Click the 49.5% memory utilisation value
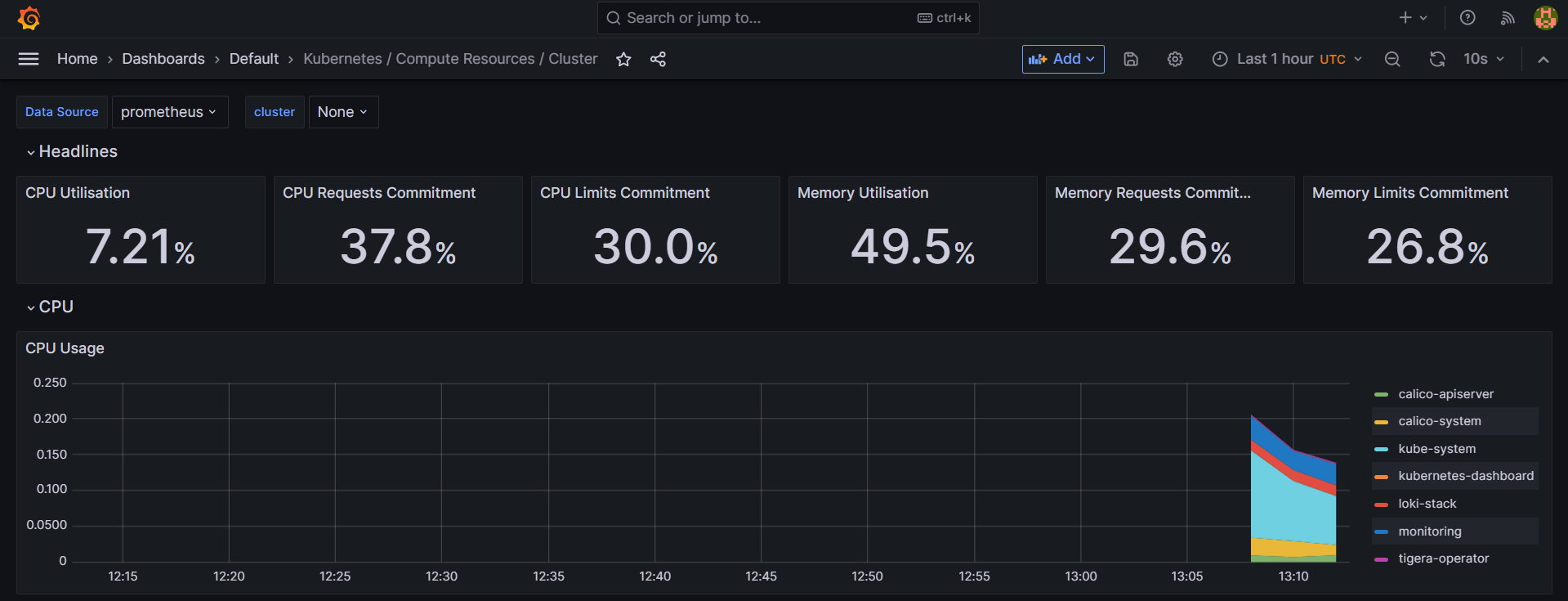1568x601 pixels. (x=913, y=247)
